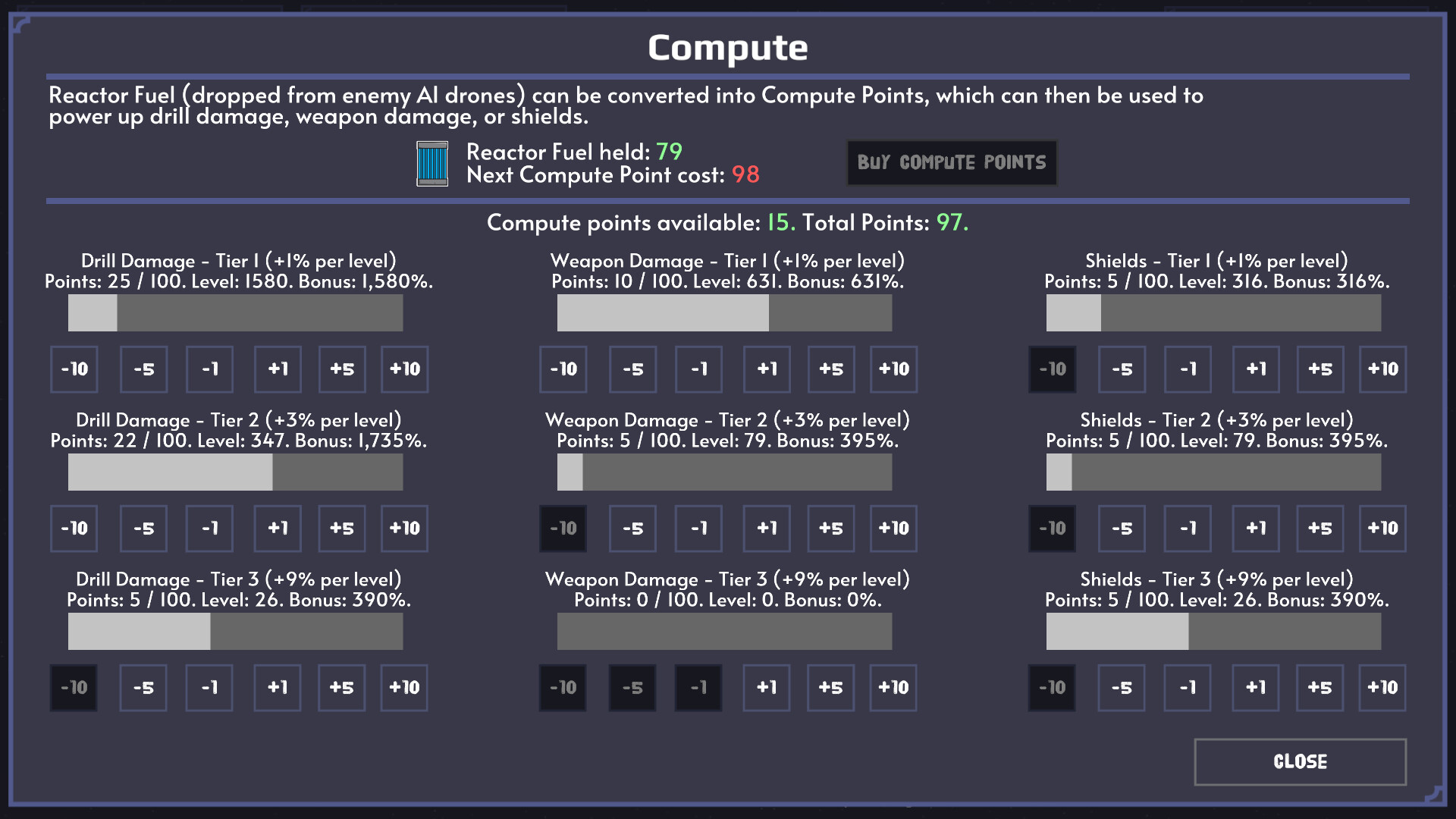The height and width of the screenshot is (819, 1456).
Task: Subtract 10 points from Weapon Damage Tier 1
Action: coord(563,369)
